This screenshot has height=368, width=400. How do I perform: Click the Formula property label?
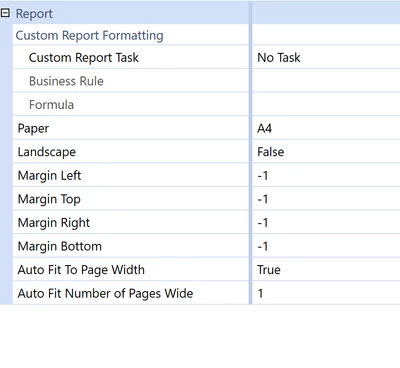pyautogui.click(x=51, y=105)
